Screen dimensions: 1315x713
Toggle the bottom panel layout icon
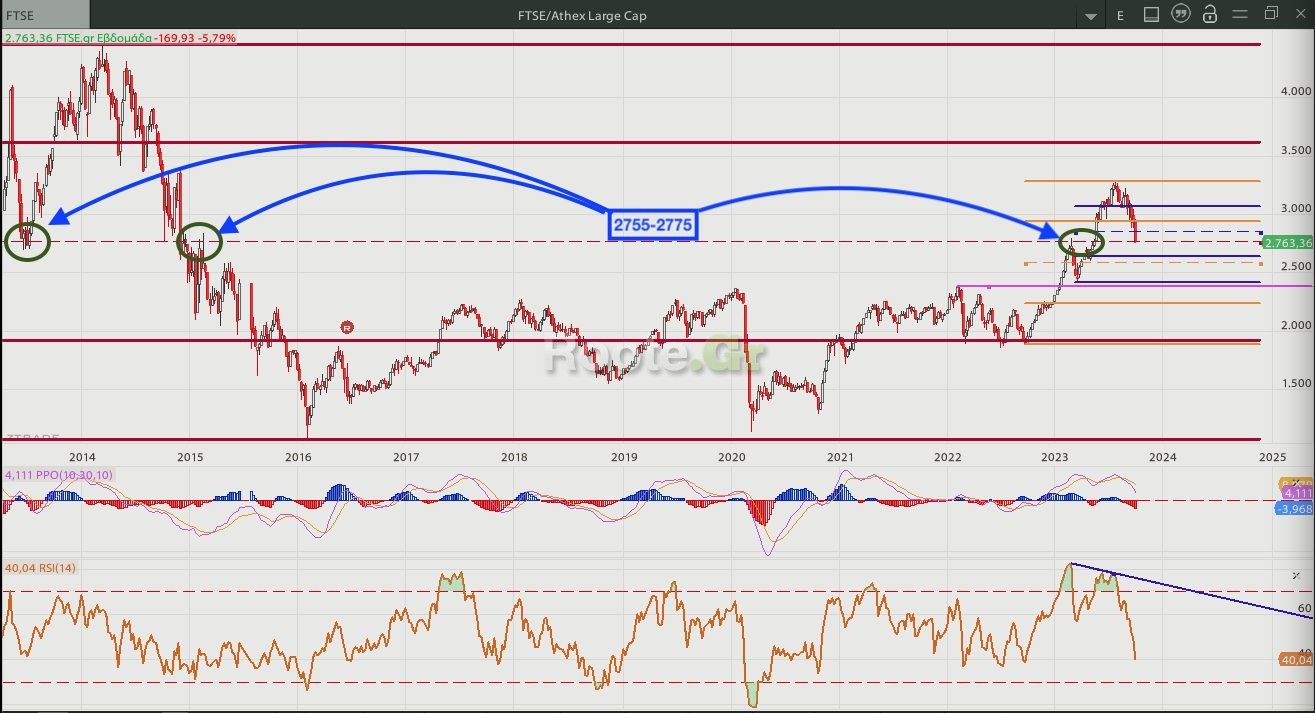[x=1151, y=15]
